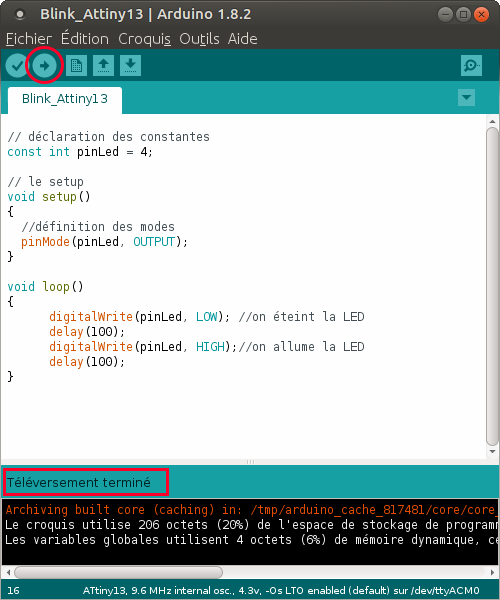This screenshot has width=500, height=600.
Task: Create a new sketch via document icon
Action: tap(77, 66)
